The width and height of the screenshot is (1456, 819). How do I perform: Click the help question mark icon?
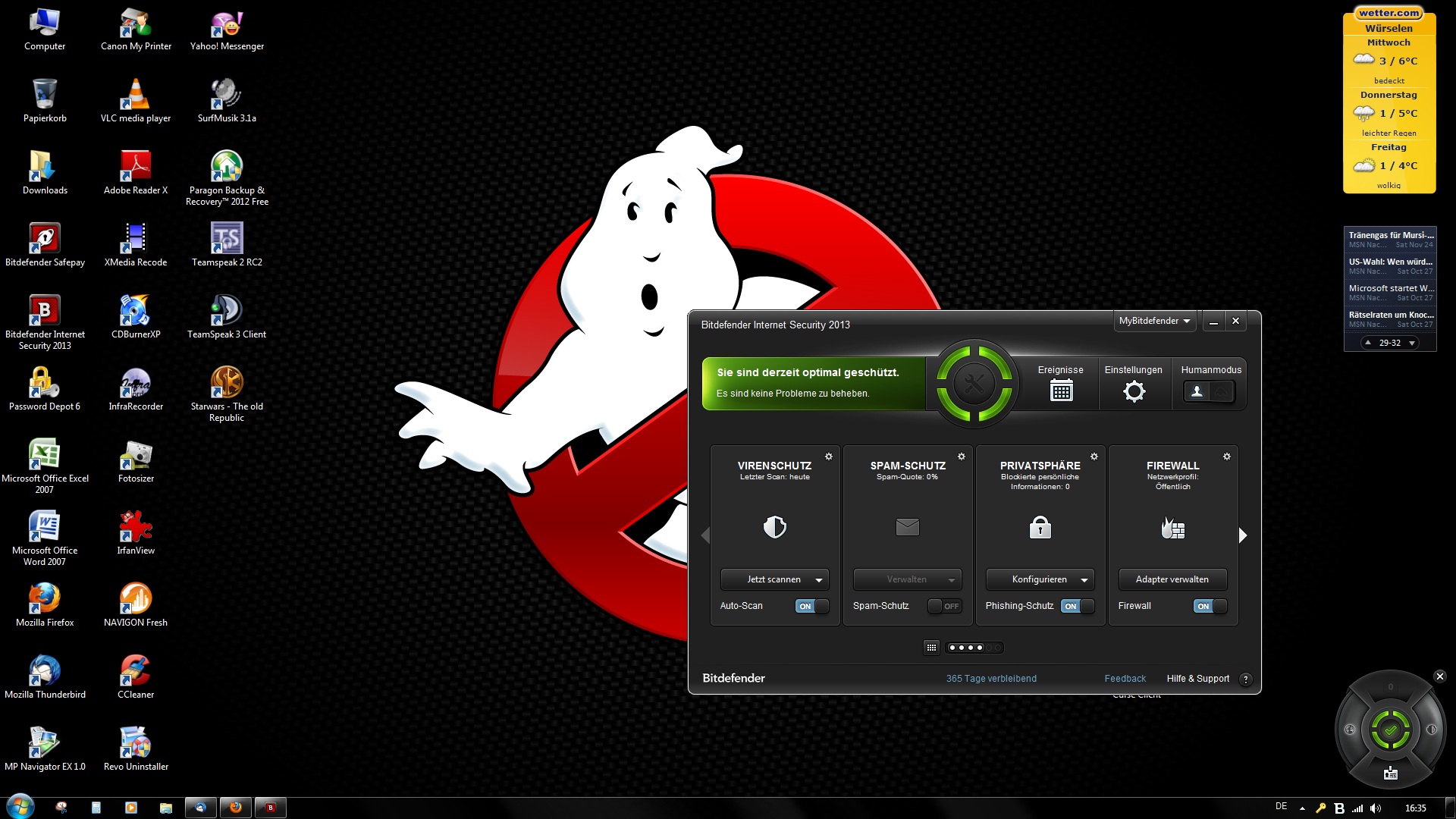tap(1245, 679)
